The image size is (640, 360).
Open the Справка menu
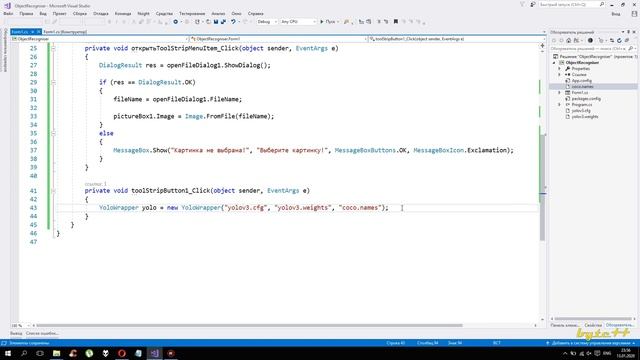pyautogui.click(x=256, y=13)
